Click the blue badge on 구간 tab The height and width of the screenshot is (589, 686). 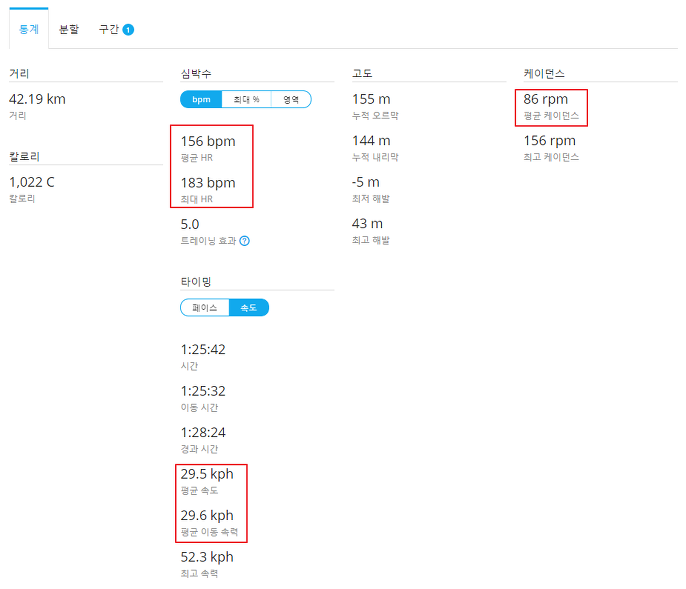tap(128, 30)
